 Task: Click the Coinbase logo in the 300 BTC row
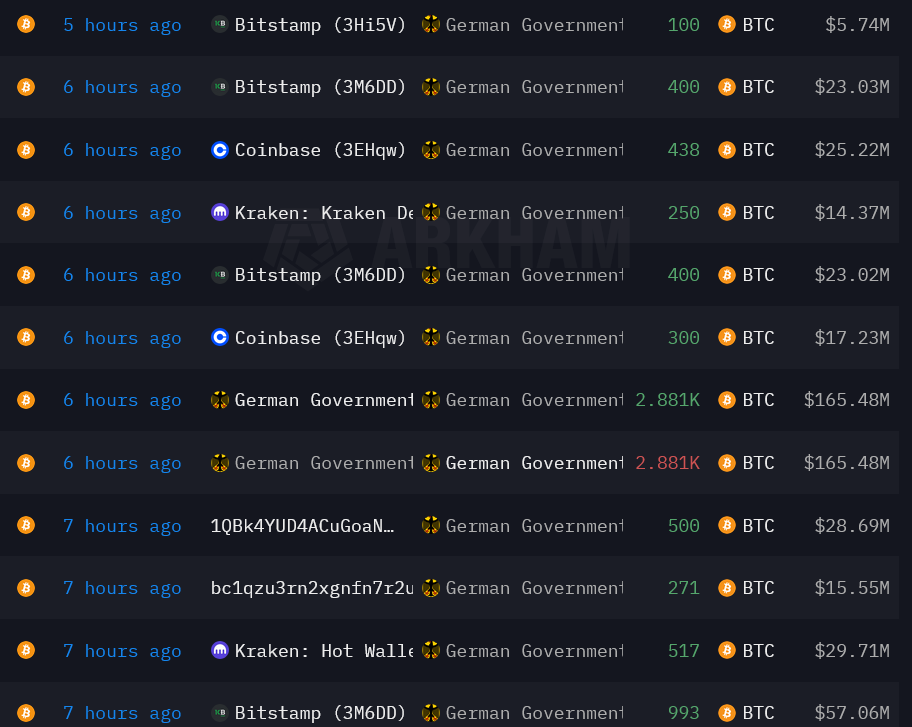tap(220, 338)
